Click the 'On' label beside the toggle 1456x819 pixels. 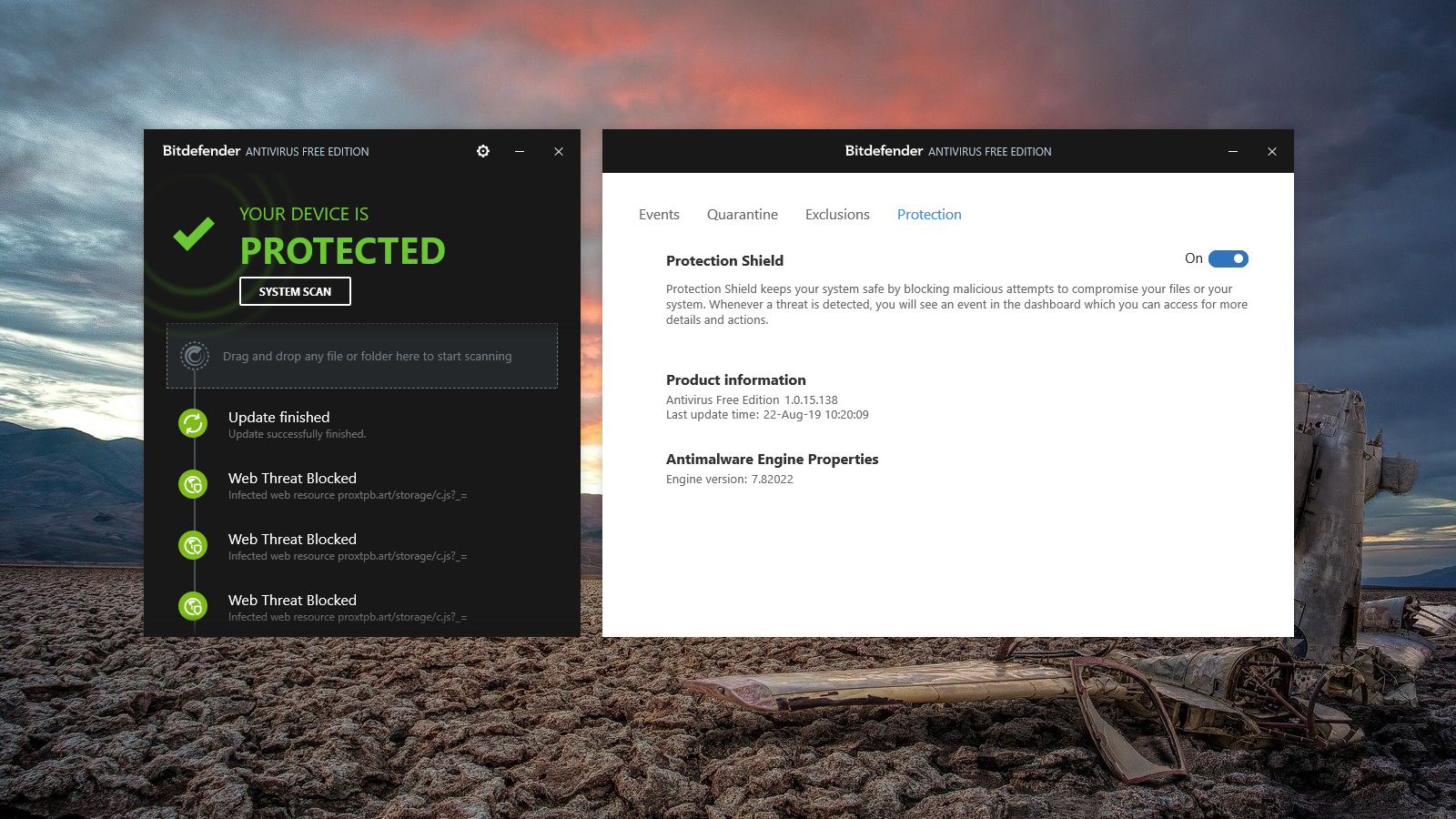click(1194, 258)
